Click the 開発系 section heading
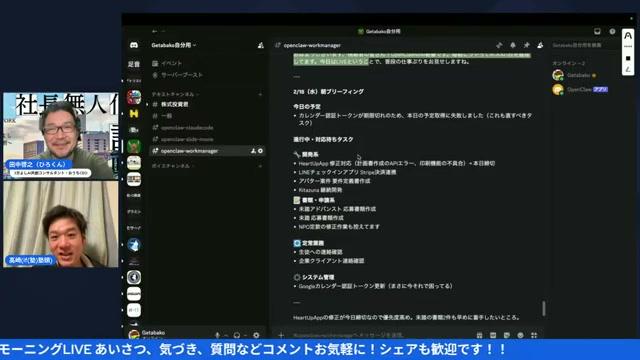 (310, 154)
